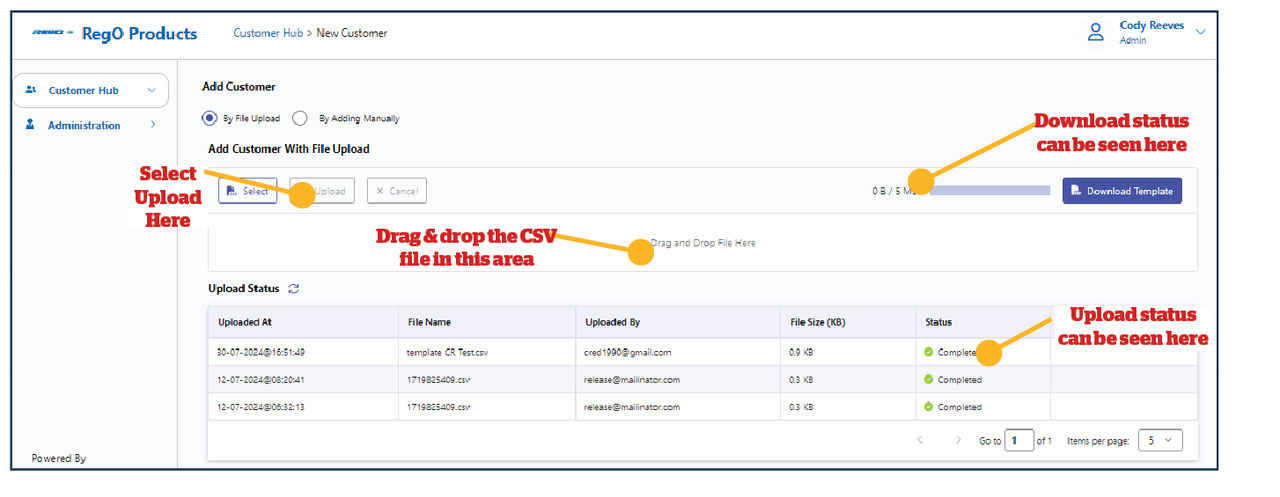Click the file size progress bar
This screenshot has height=497, width=1280.
click(x=990, y=191)
